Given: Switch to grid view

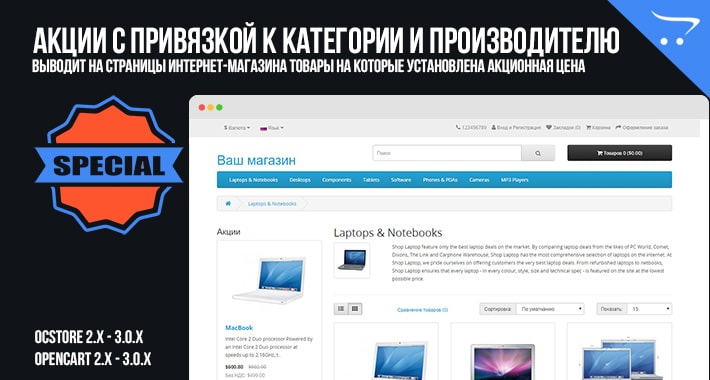Looking at the screenshot, I should (x=355, y=309).
